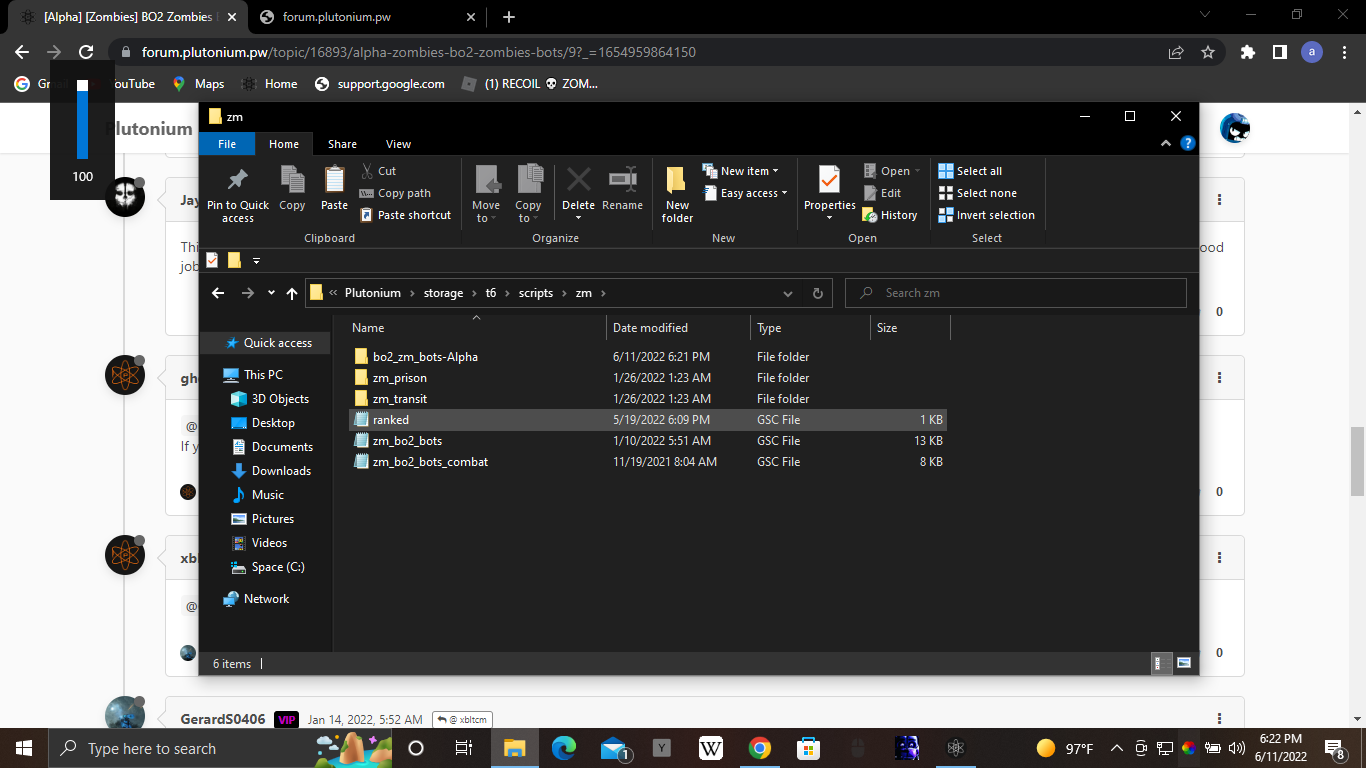Image resolution: width=1366 pixels, height=768 pixels.
Task: Expand New item dropdown
Action: click(740, 171)
